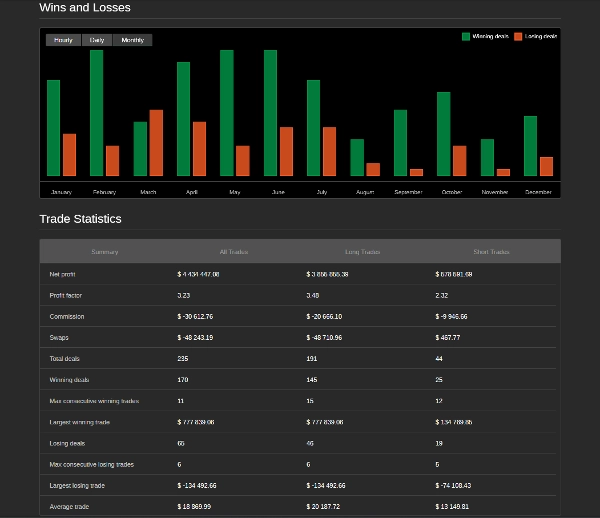Viewport: 600px width, 518px height.
Task: Switch chart to Hourly view
Action: (x=64, y=40)
